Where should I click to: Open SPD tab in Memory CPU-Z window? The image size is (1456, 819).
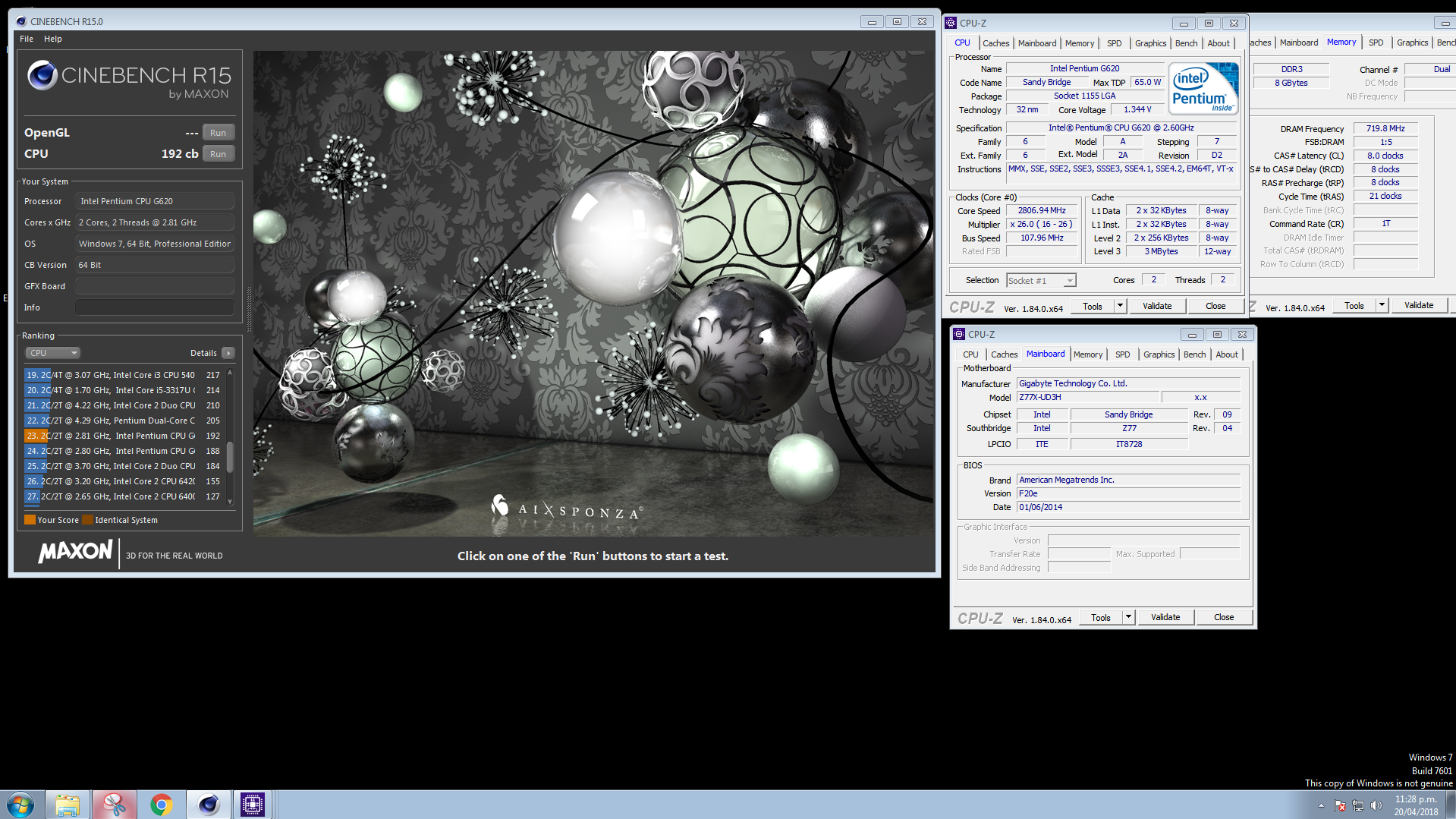pyautogui.click(x=1376, y=43)
